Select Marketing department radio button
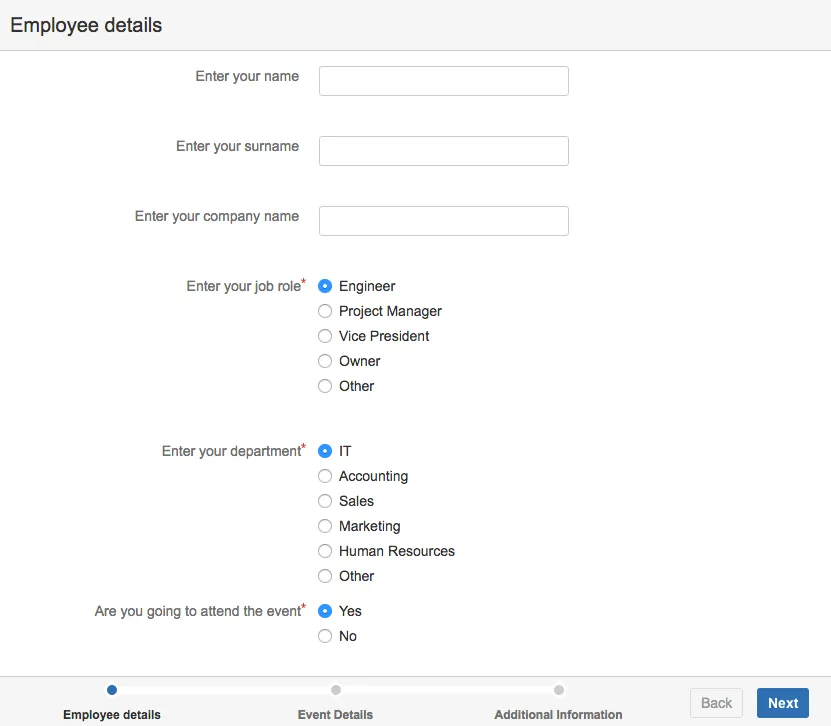This screenshot has height=726, width=831. [x=325, y=526]
